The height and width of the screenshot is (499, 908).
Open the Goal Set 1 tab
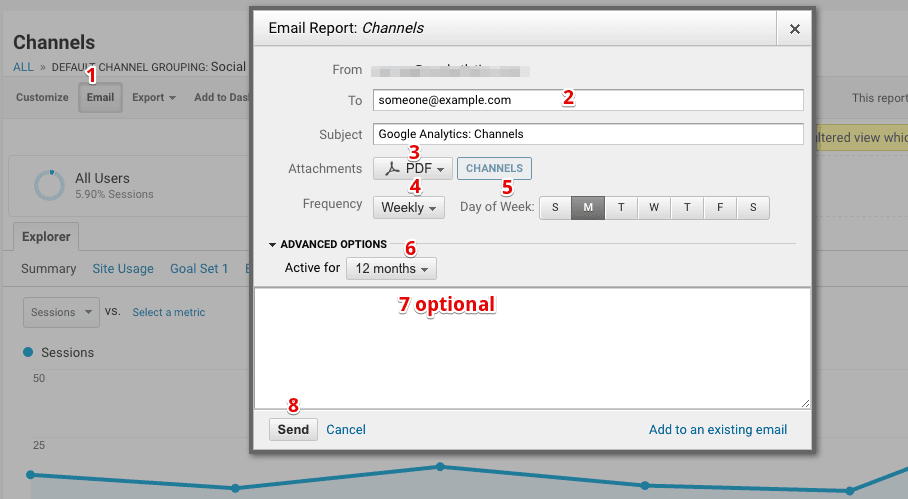coord(199,269)
